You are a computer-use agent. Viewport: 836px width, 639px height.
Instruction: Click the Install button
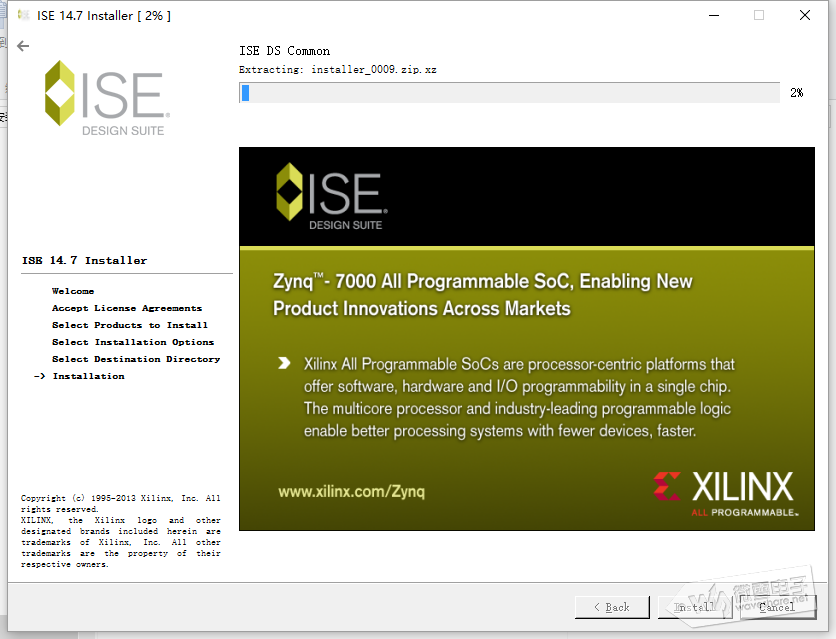[x=695, y=607]
